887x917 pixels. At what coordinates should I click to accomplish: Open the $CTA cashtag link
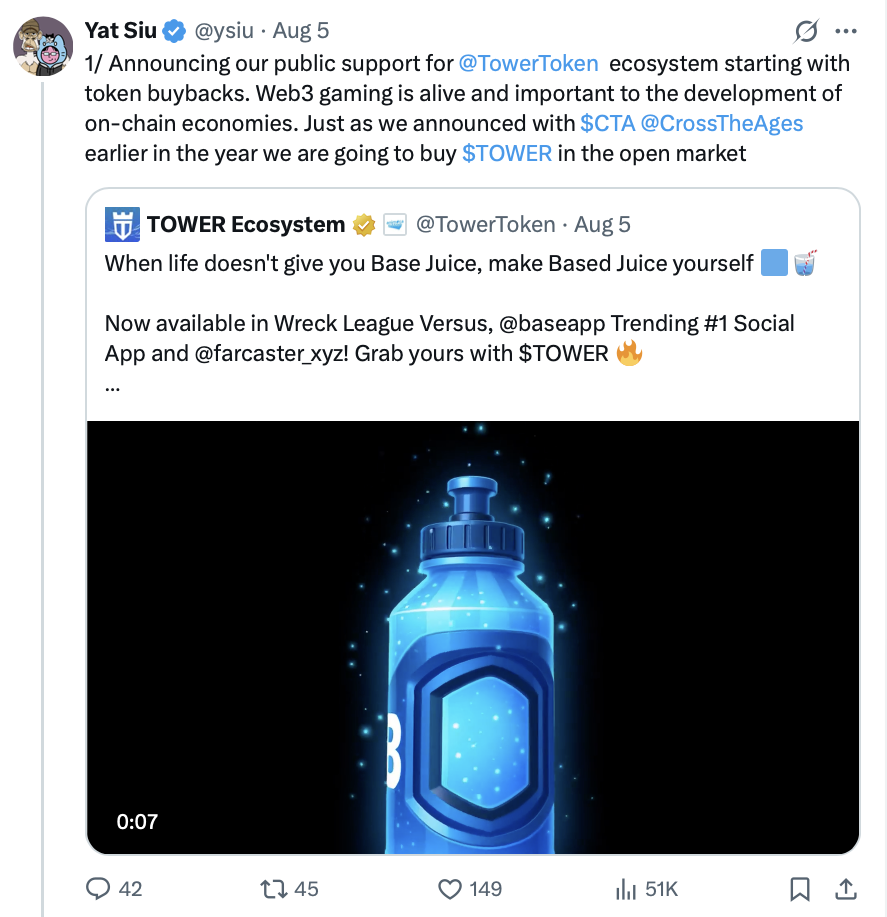point(608,123)
